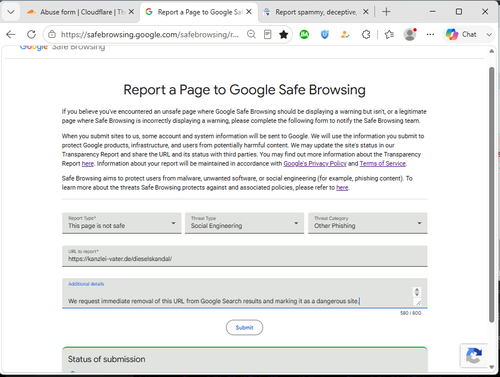The width and height of the screenshot is (500, 377).
Task: Open the Terms of Service link
Action: (x=383, y=164)
